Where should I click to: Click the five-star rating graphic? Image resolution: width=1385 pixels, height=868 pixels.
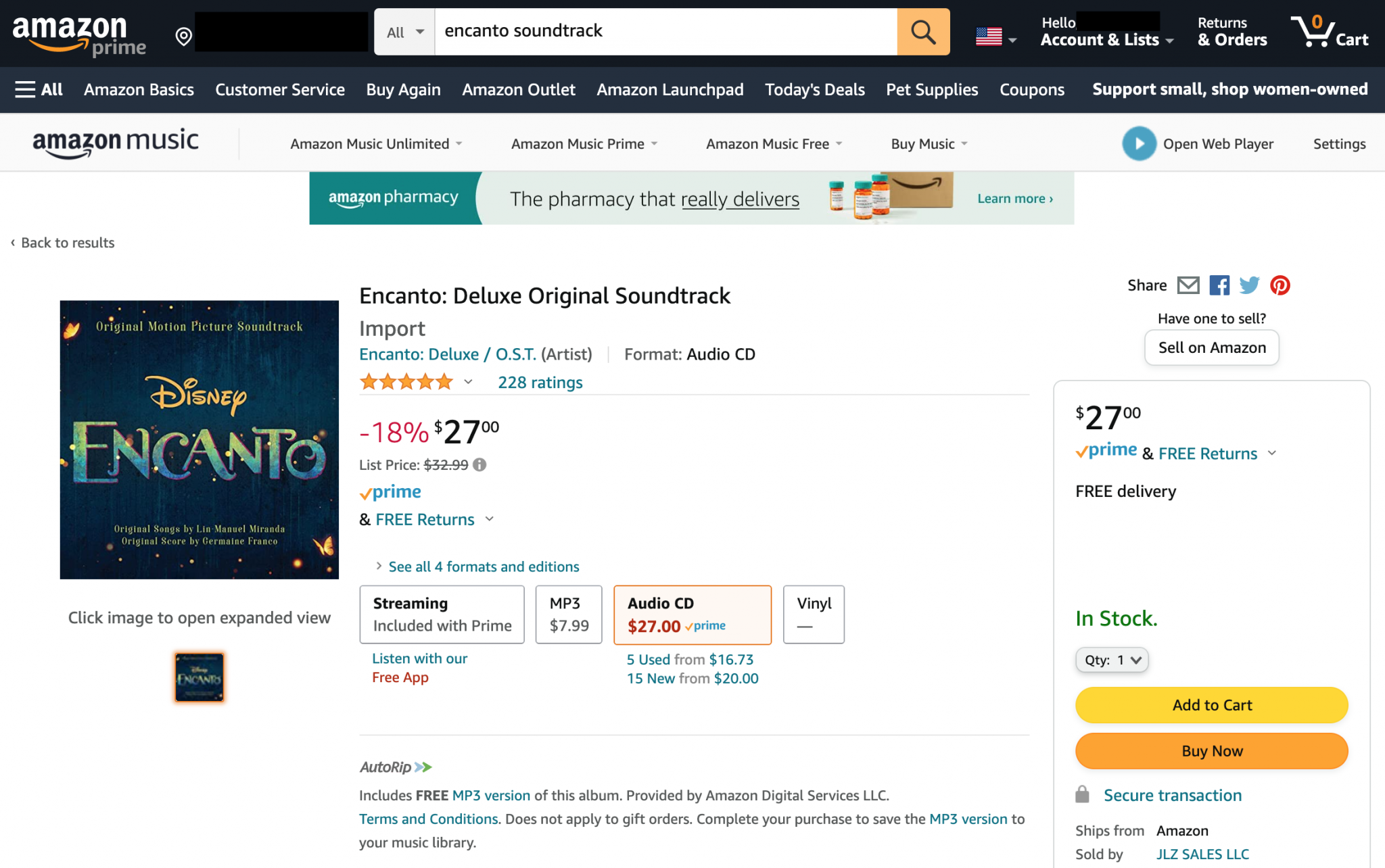coord(406,382)
